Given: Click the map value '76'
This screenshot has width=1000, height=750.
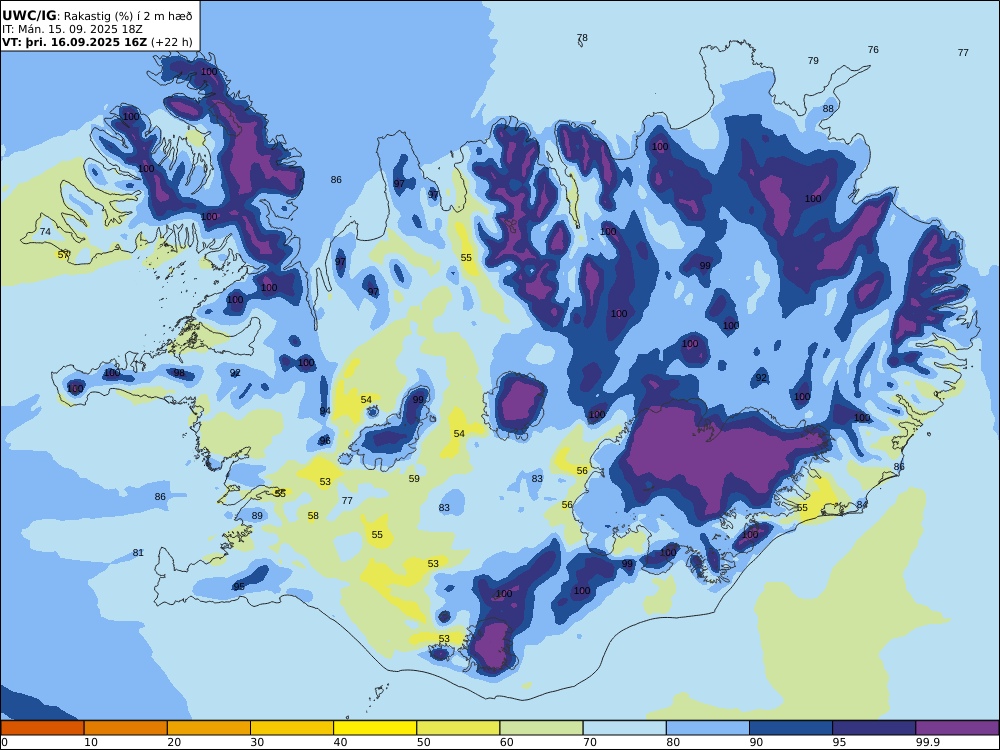Looking at the screenshot, I should tap(873, 50).
